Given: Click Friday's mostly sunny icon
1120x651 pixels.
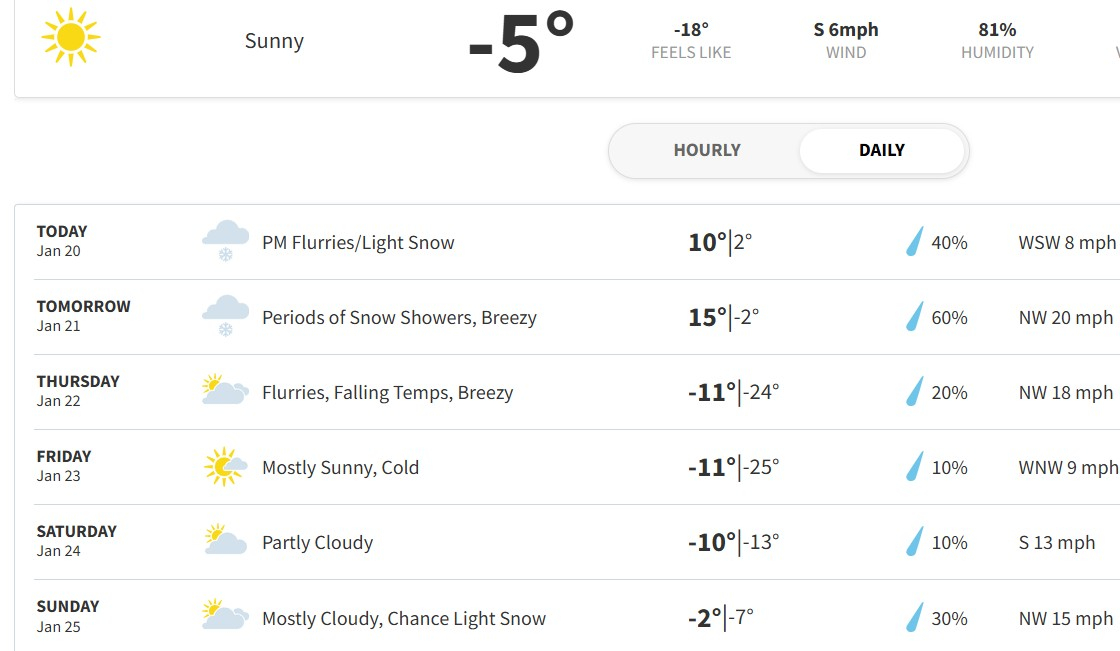Looking at the screenshot, I should click(x=225, y=466).
